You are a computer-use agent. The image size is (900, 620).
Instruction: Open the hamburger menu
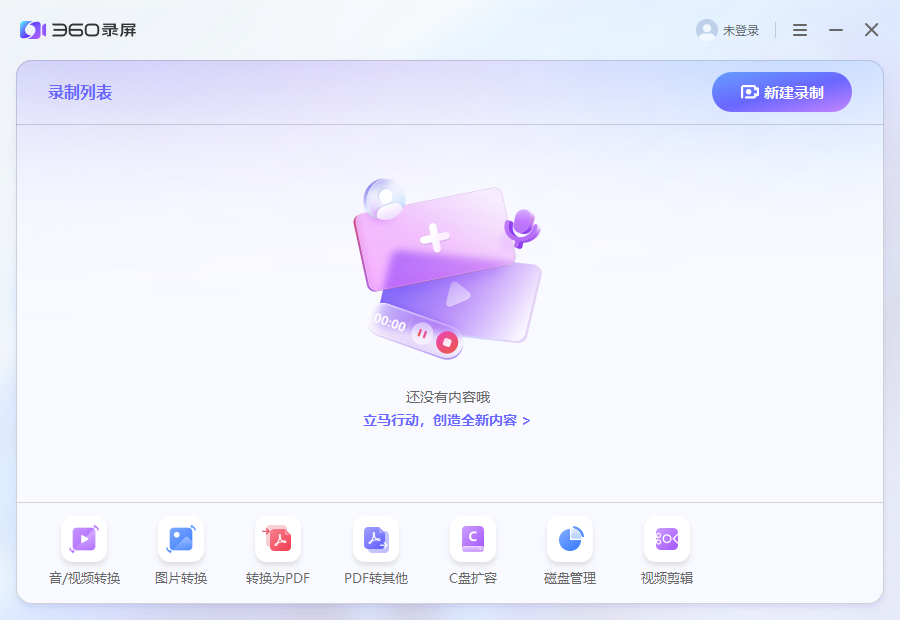pos(799,30)
